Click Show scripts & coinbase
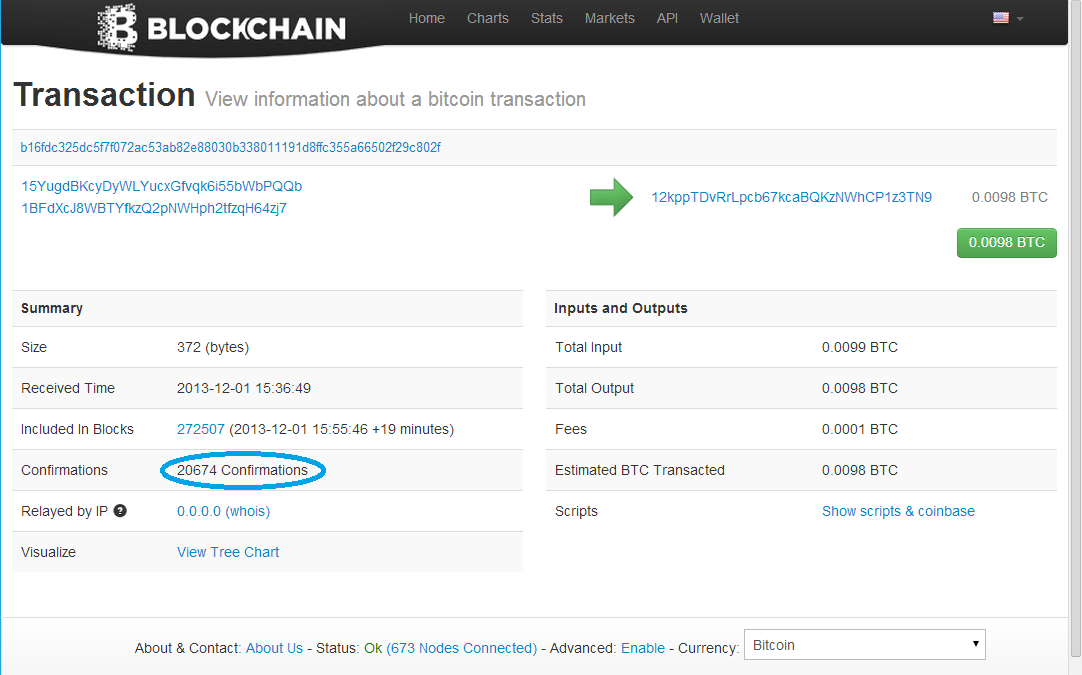Screen dimensions: 1082x675 tap(898, 511)
